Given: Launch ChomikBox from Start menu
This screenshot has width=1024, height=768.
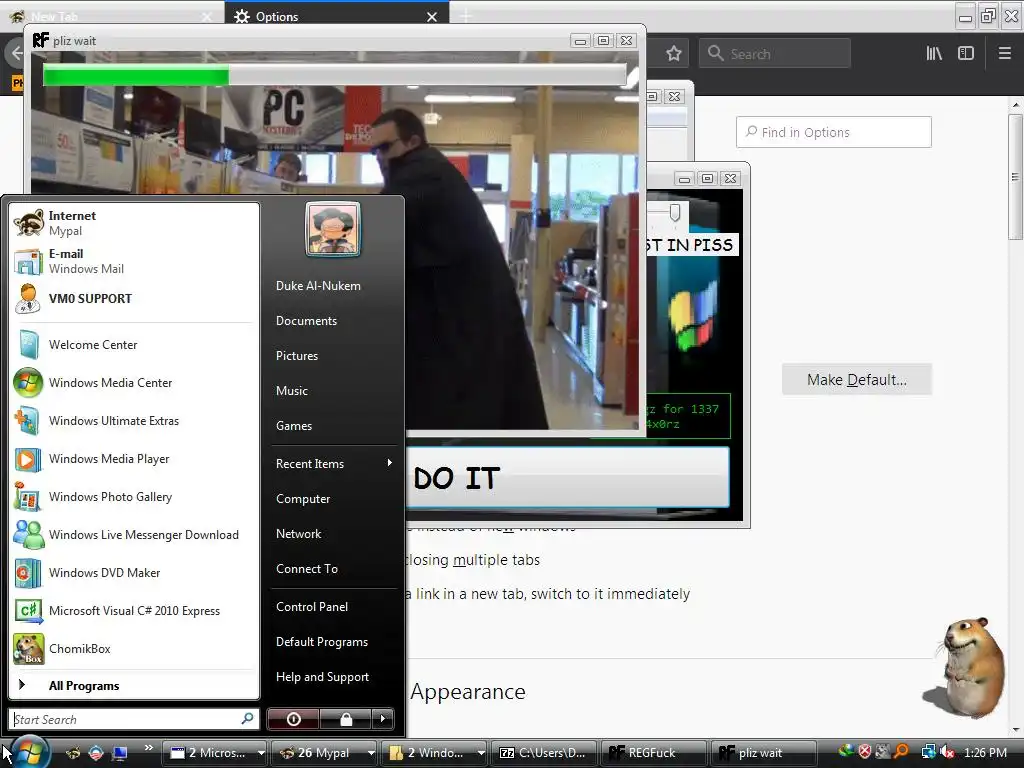Looking at the screenshot, I should click(134, 648).
